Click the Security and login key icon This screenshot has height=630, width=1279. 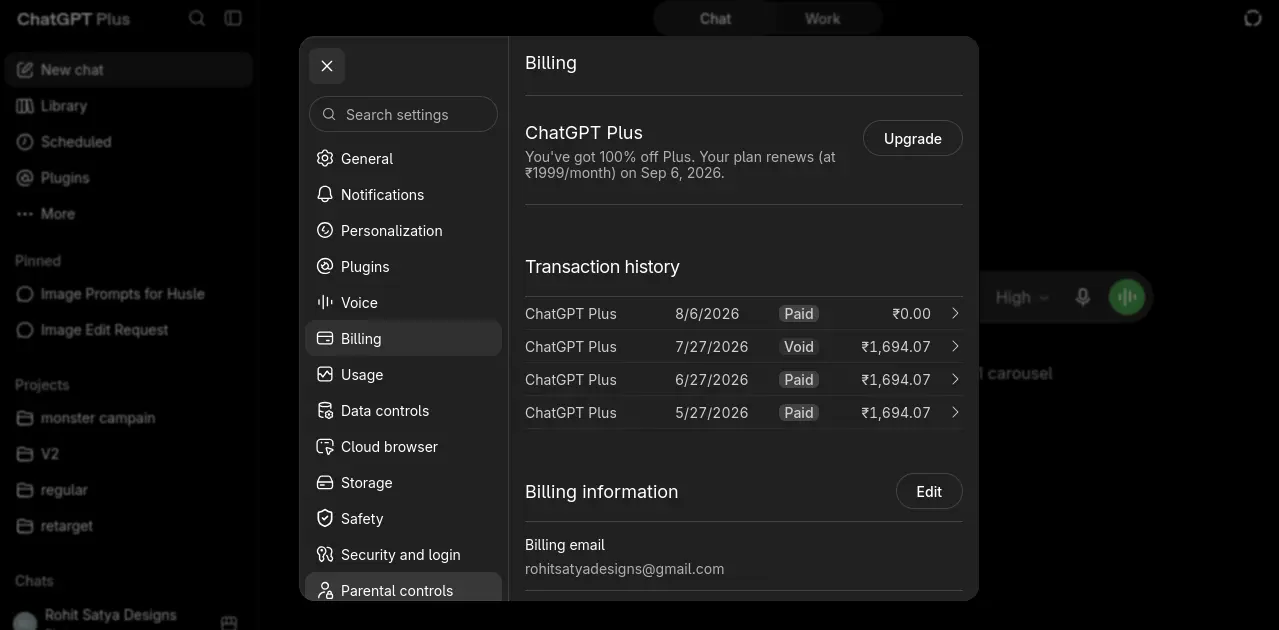click(x=324, y=554)
